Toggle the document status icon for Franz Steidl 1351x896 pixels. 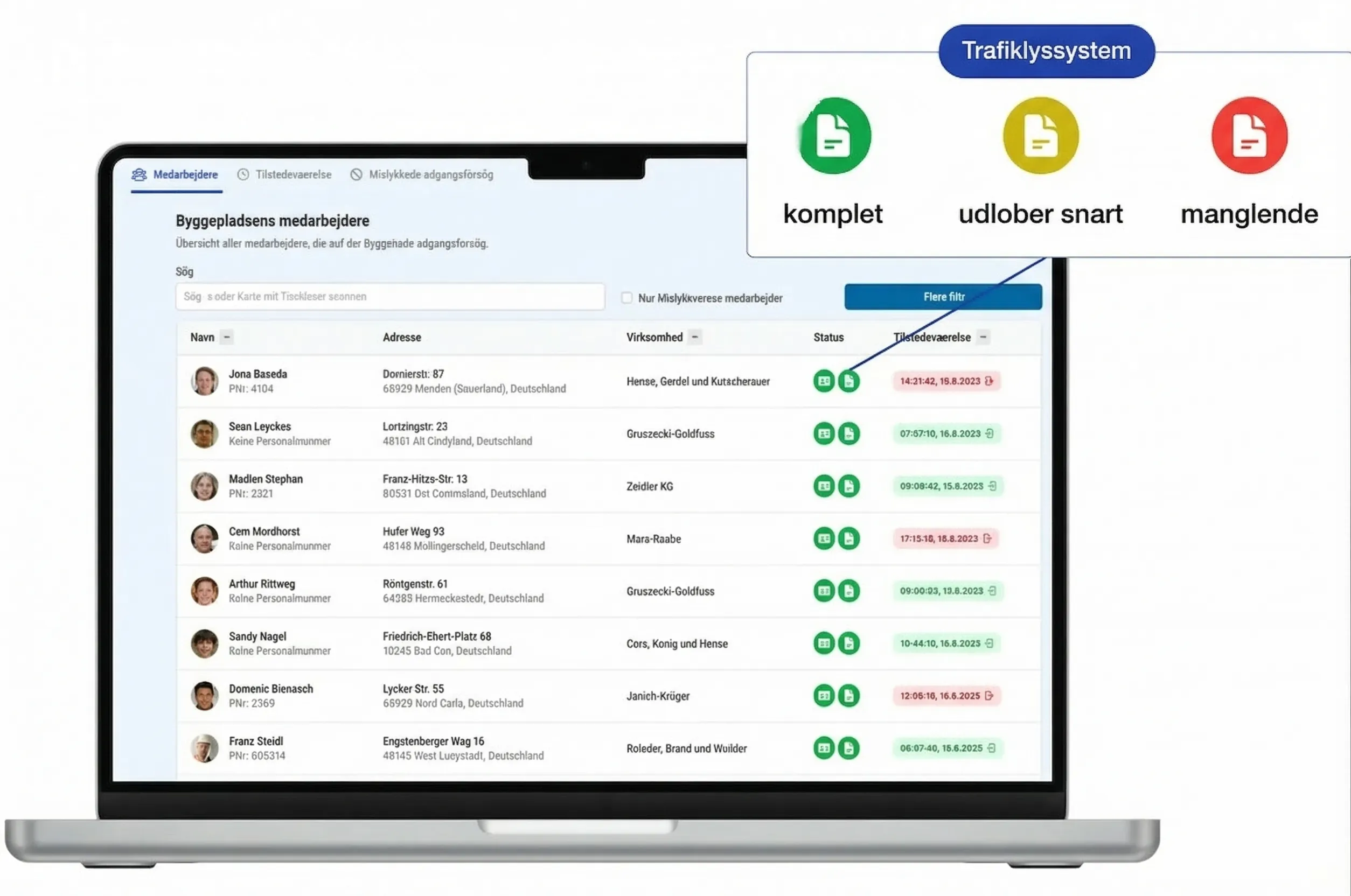pos(849,748)
